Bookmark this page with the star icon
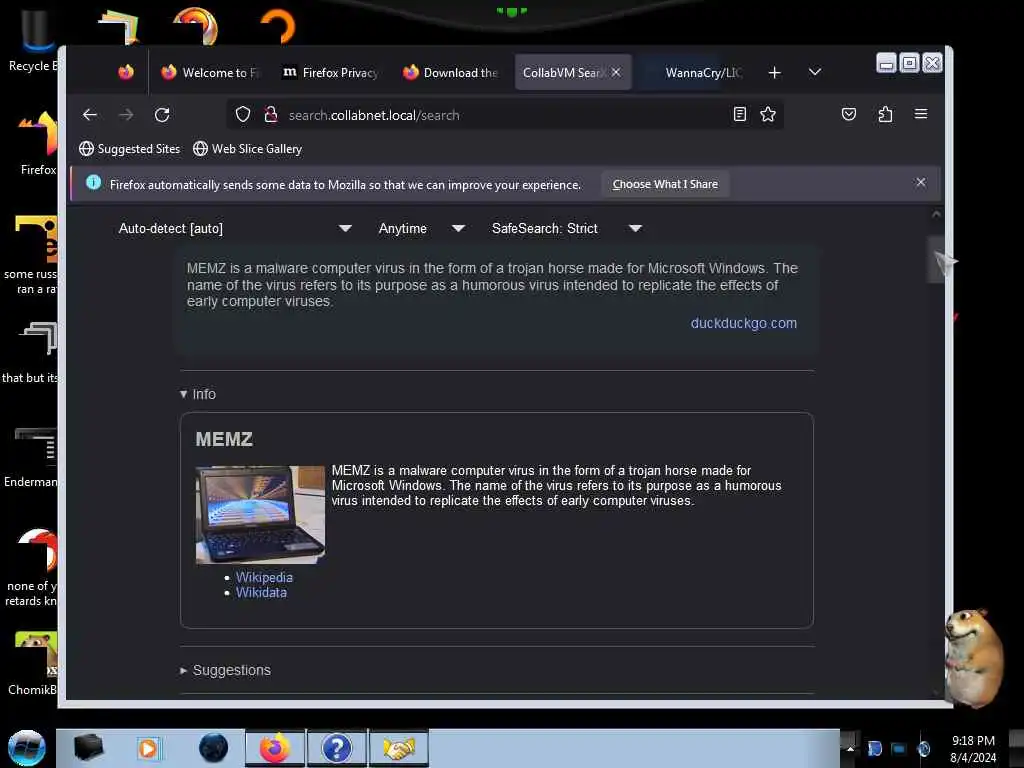Image resolution: width=1024 pixels, height=768 pixels. point(767,114)
